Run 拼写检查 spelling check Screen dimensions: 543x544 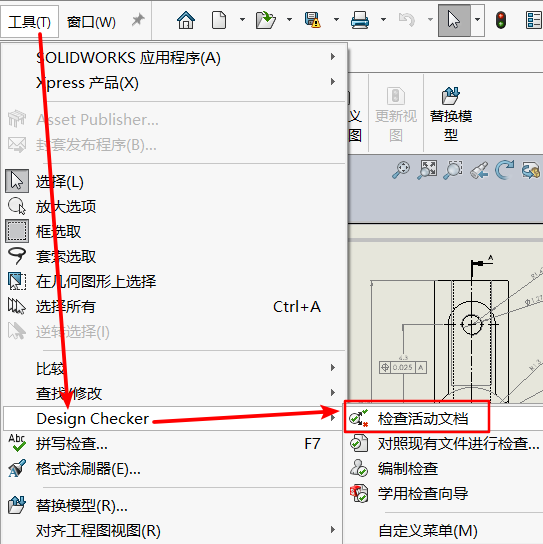(x=174, y=444)
